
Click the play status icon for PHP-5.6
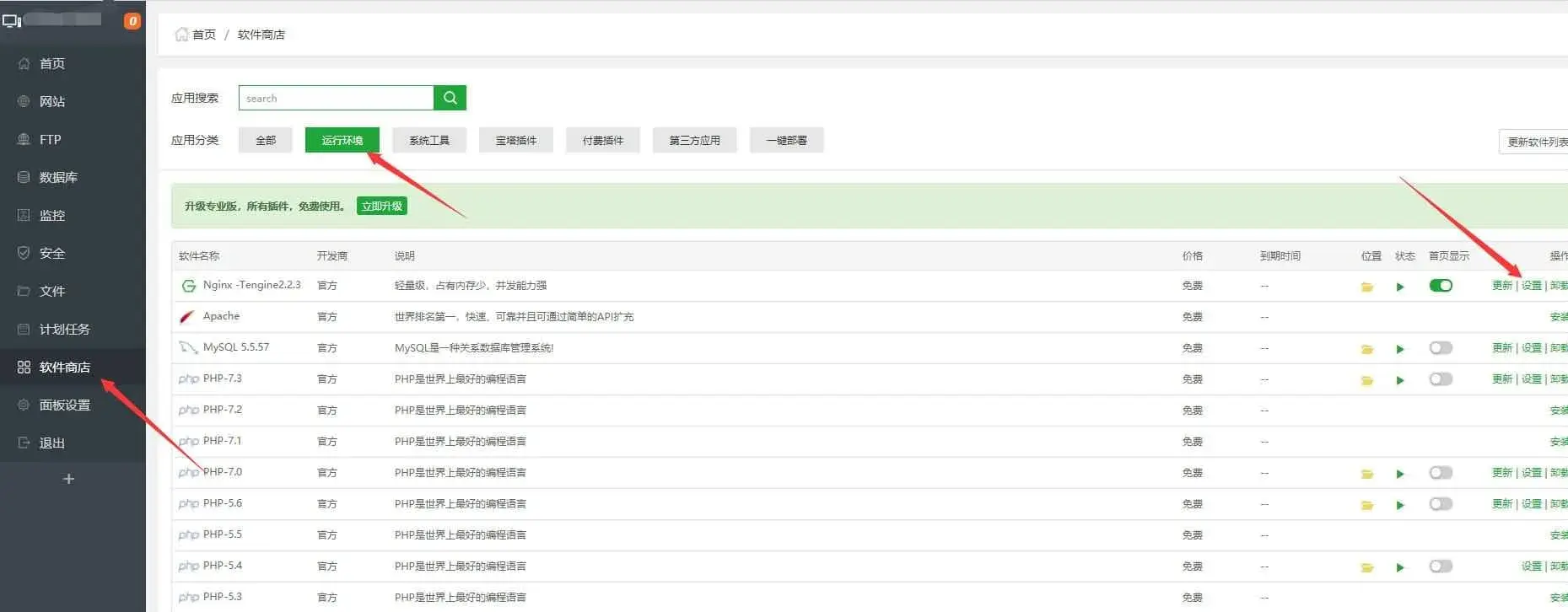1400,505
